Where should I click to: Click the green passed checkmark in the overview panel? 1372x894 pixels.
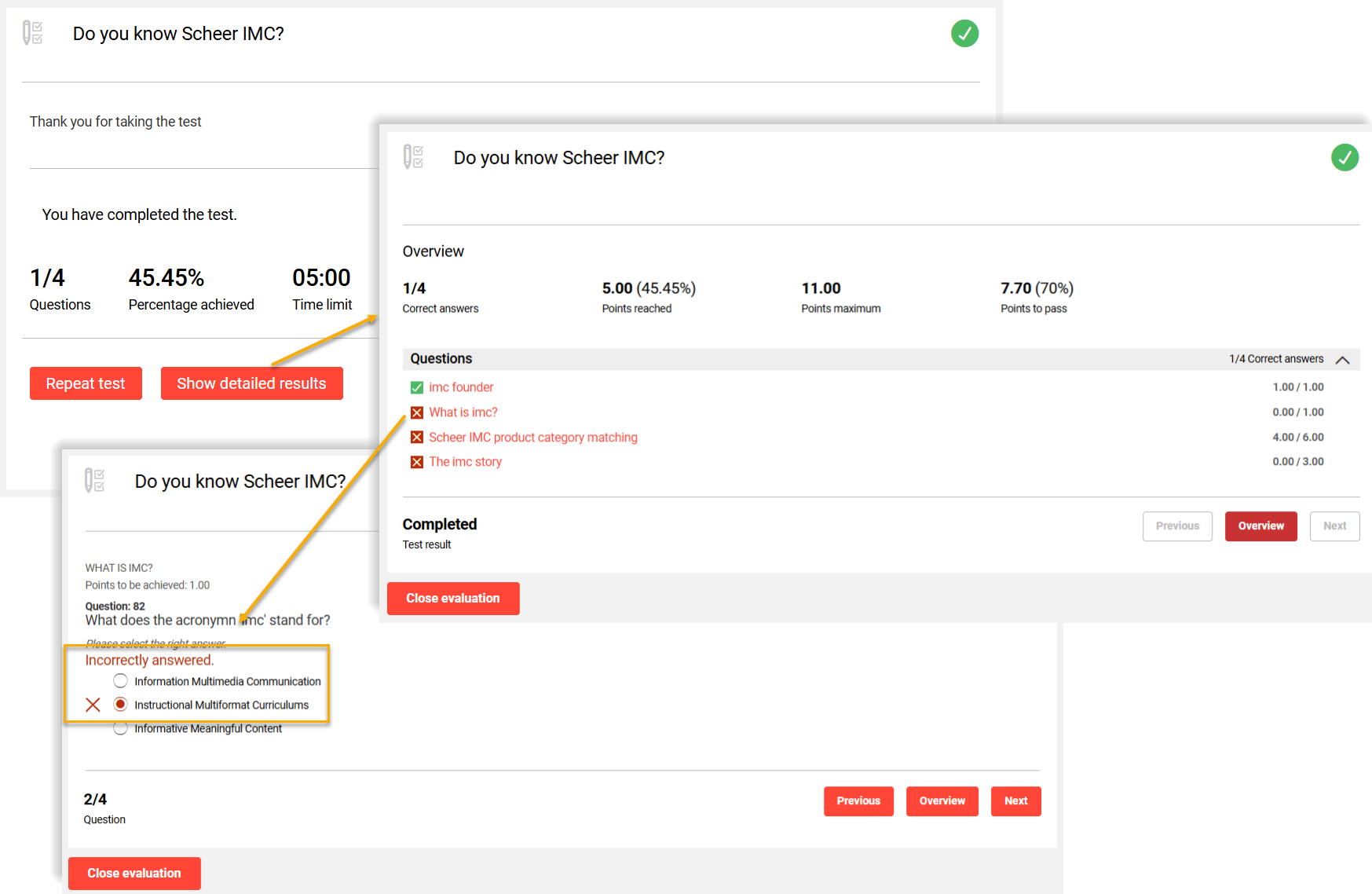[x=1345, y=158]
